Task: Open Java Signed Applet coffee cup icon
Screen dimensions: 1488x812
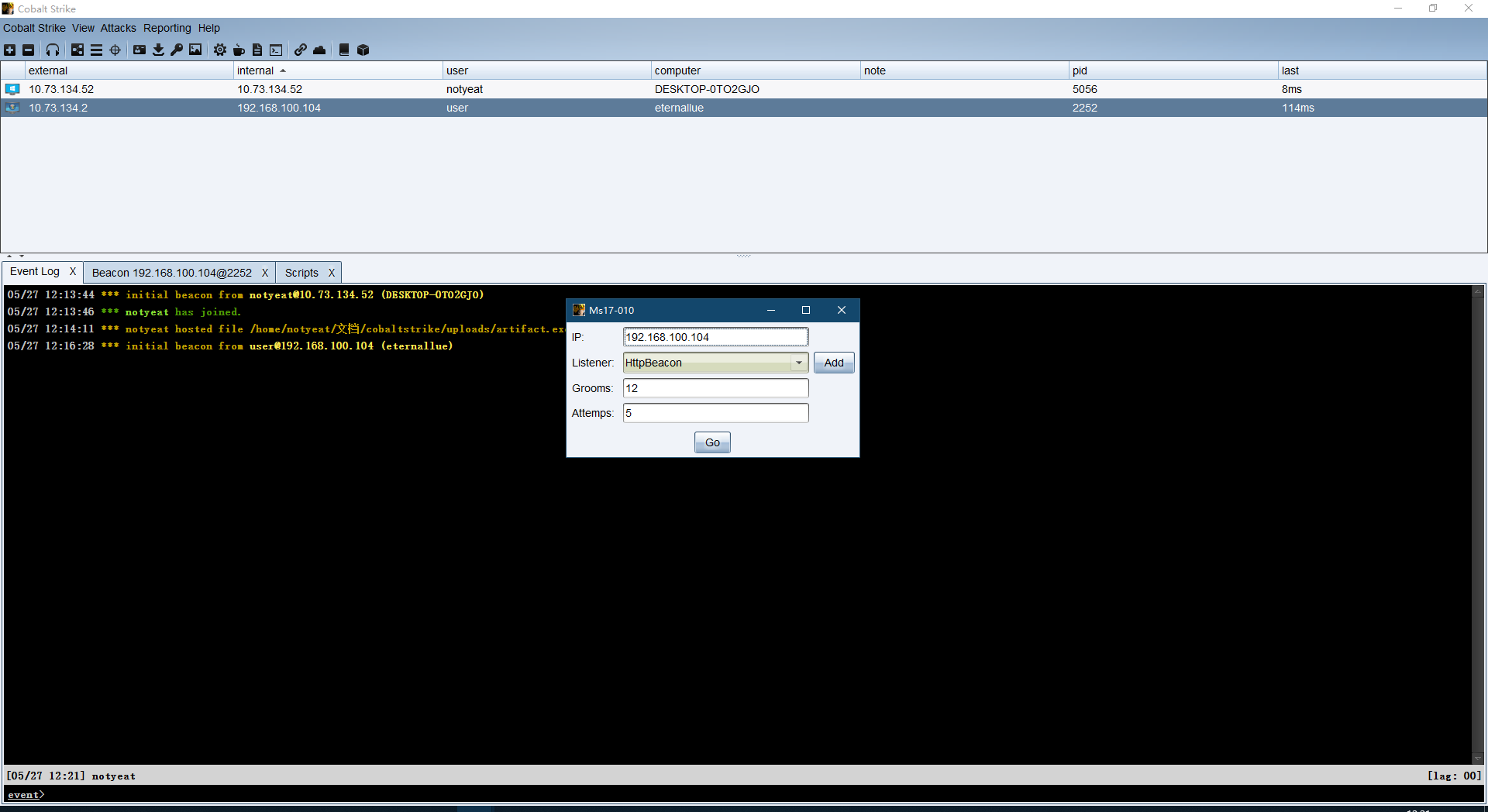Action: pos(239,50)
